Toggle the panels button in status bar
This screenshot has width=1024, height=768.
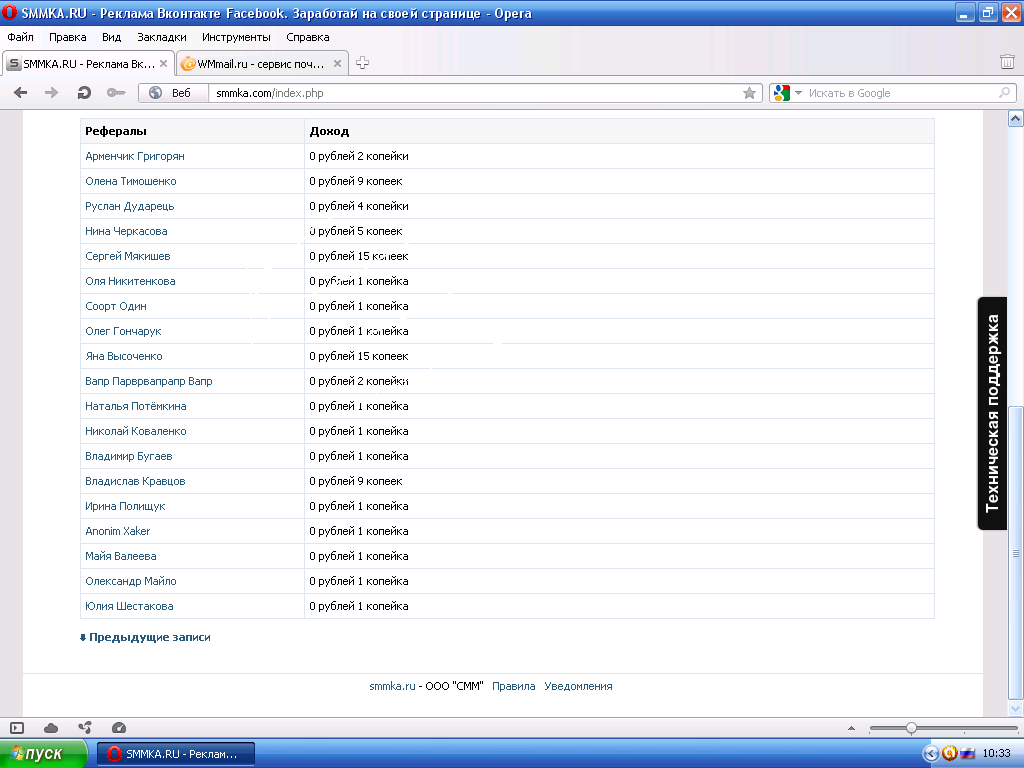pos(17,728)
